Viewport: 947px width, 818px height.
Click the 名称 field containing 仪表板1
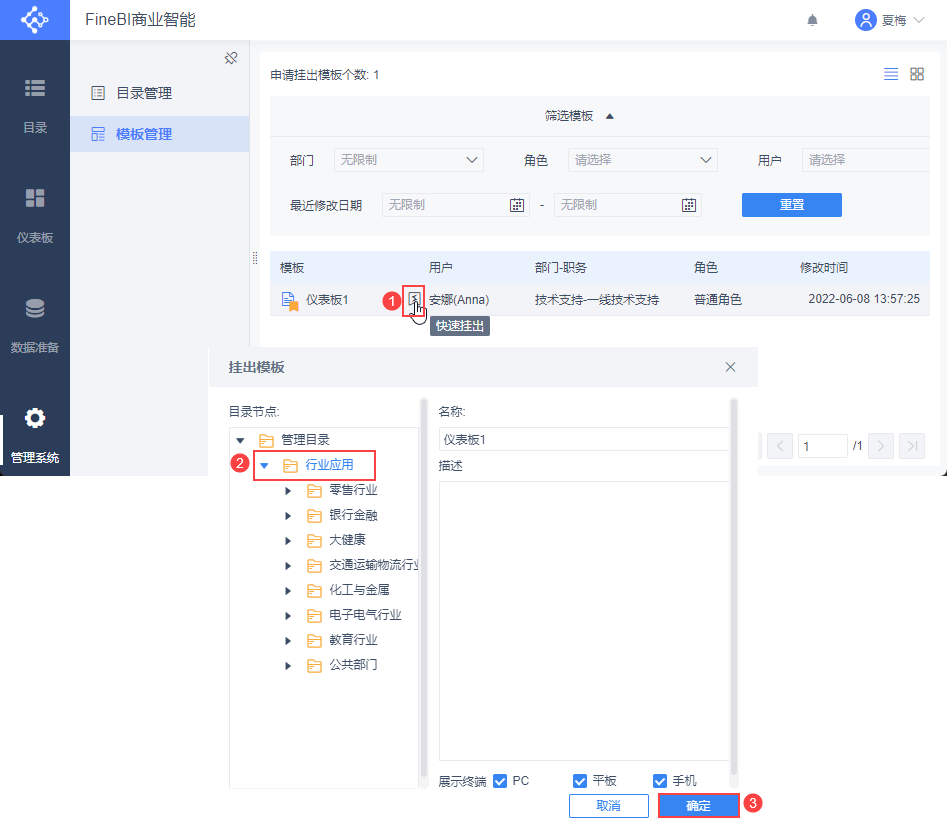[584, 439]
